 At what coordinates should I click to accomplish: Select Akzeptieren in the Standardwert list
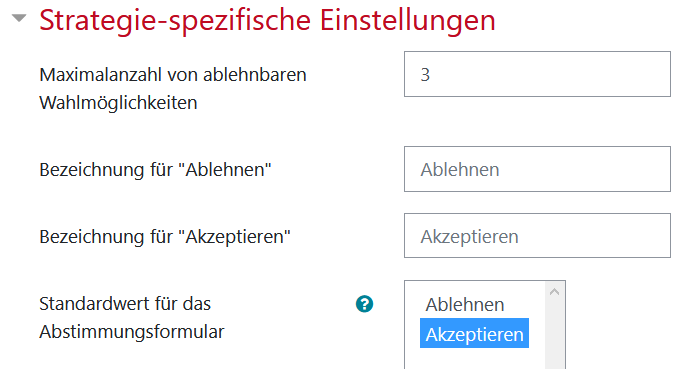[474, 334]
